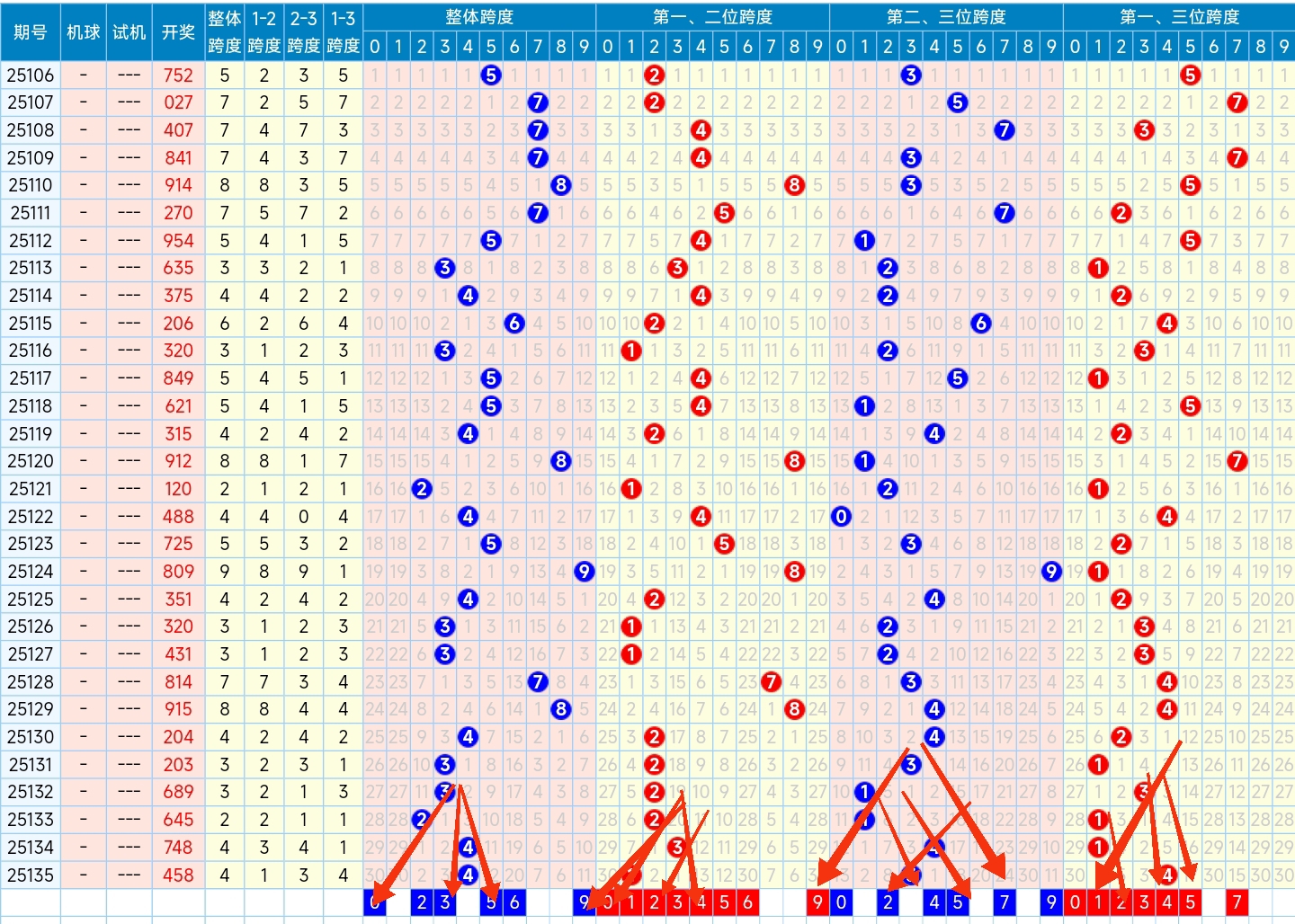Image resolution: width=1295 pixels, height=924 pixels.
Task: Click 整体跨度 blue ball 8 in row 25110
Action: [561, 185]
